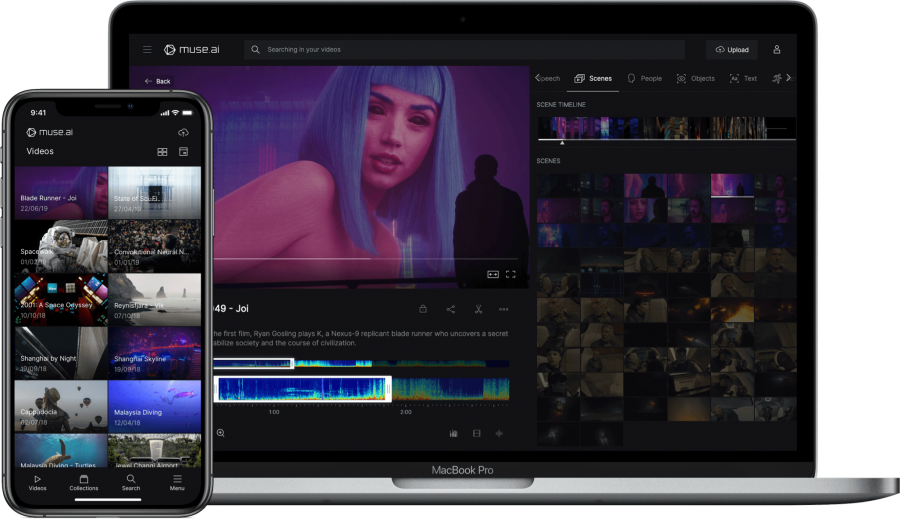This screenshot has height=519, width=900.
Task: Switch to the People tab
Action: (645, 79)
